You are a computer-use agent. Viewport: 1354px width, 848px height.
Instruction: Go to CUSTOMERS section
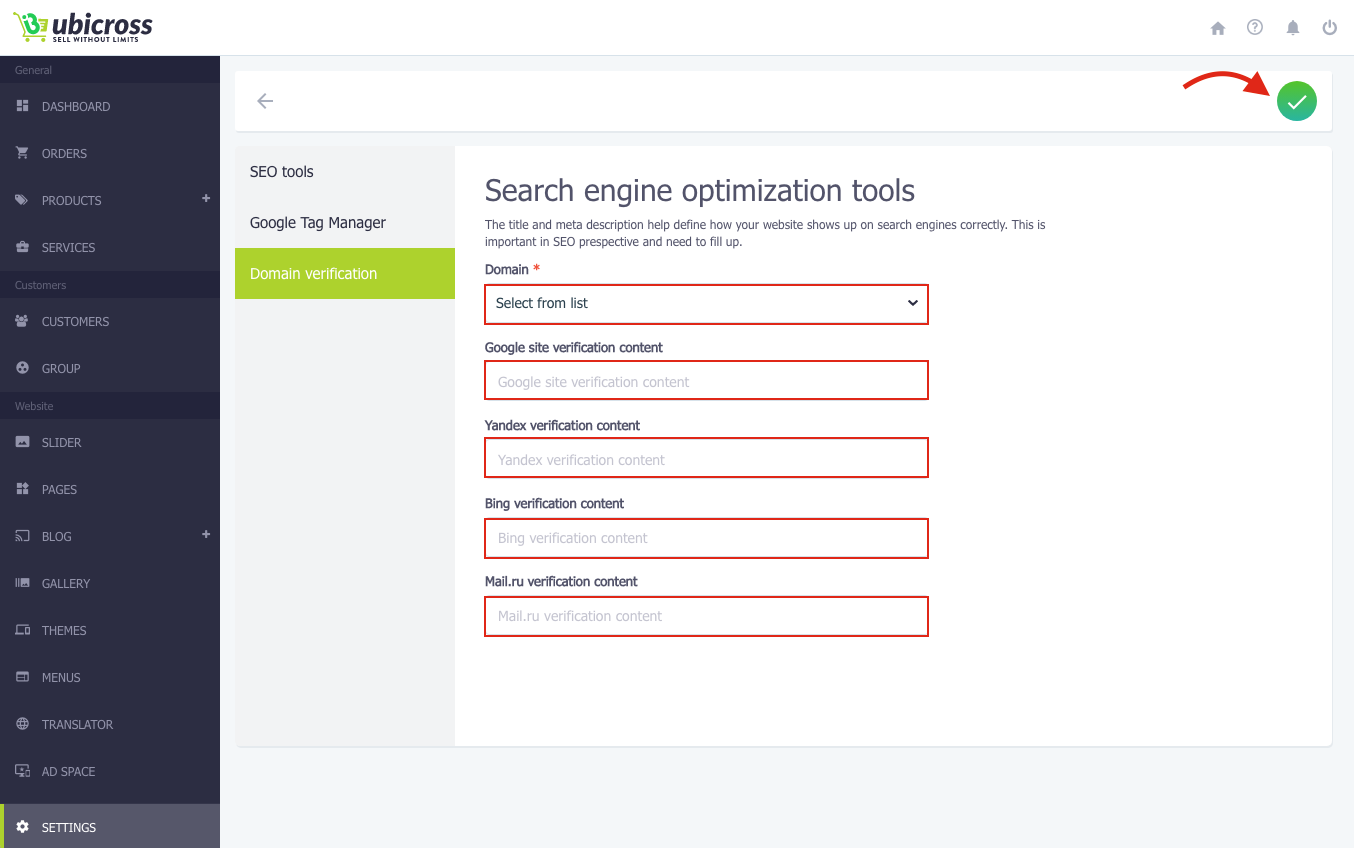(x=110, y=322)
